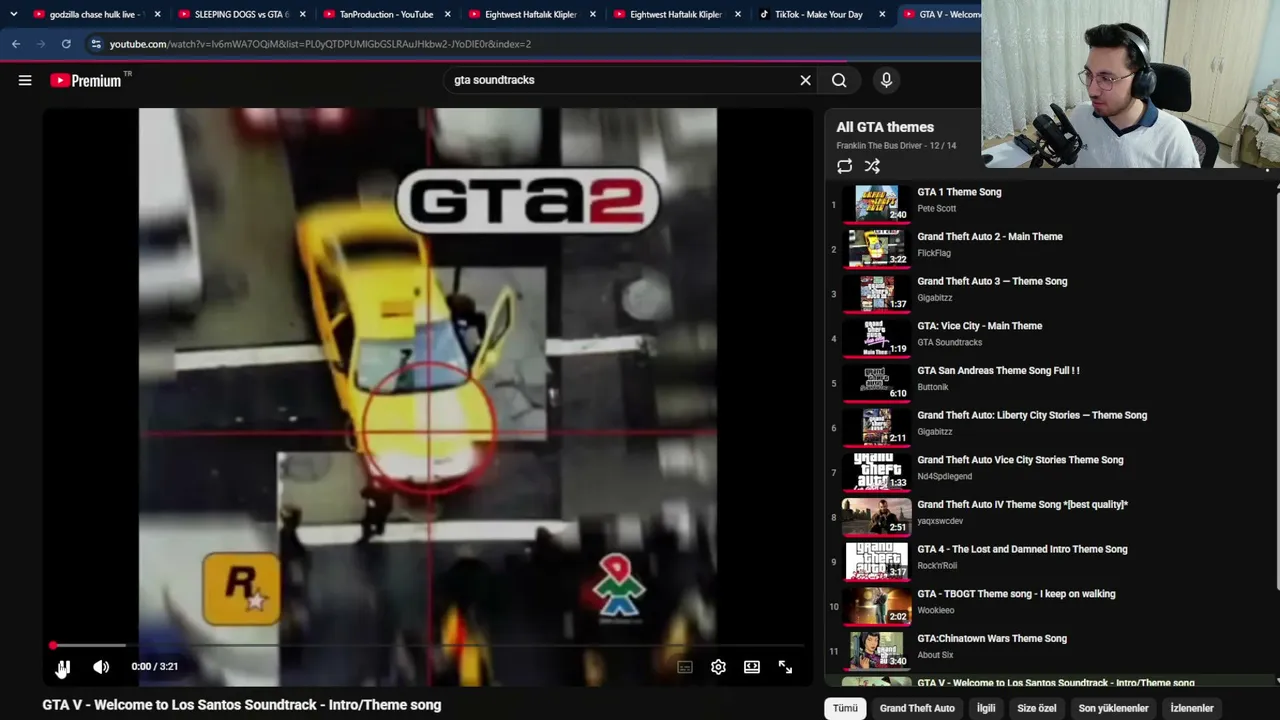The width and height of the screenshot is (1280, 720).
Task: Close the 'SLEEPING DOGS vs GTA' tab
Action: point(302,14)
